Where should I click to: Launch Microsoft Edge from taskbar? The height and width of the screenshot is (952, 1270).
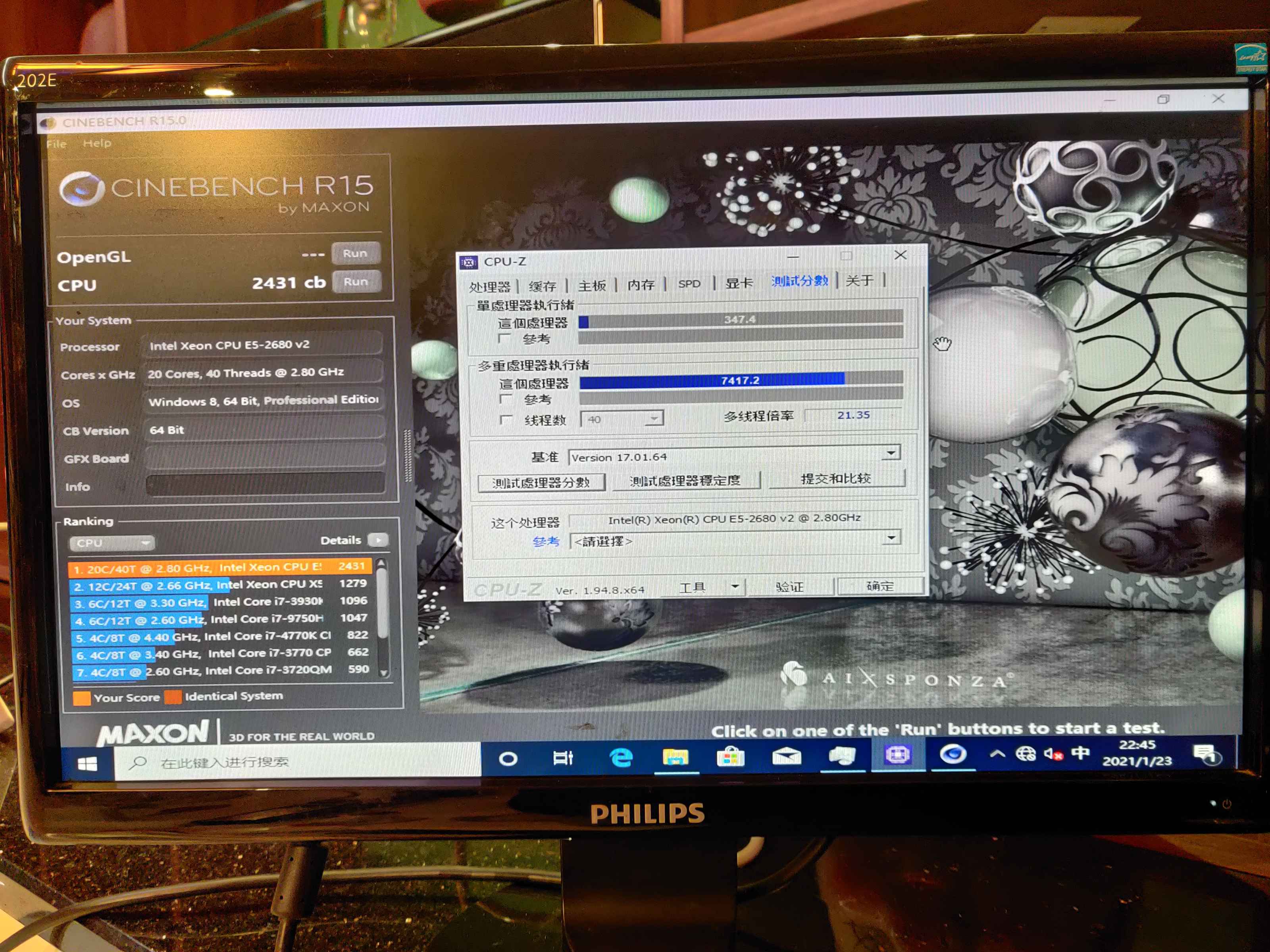[x=621, y=758]
